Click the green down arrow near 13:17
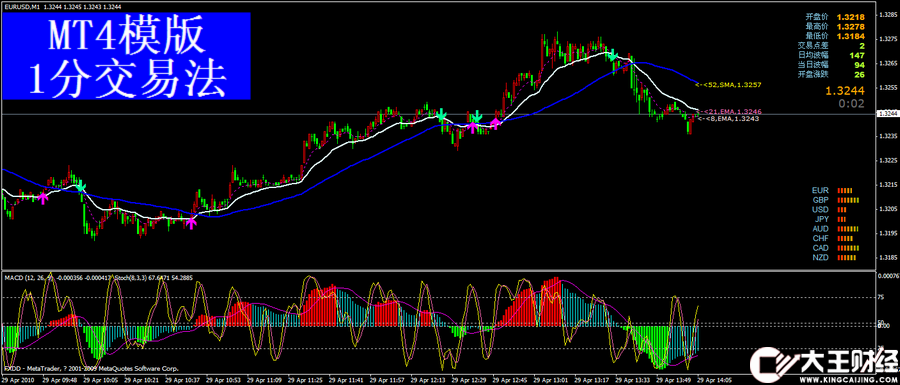This screenshot has width=900, height=385. click(x=613, y=56)
